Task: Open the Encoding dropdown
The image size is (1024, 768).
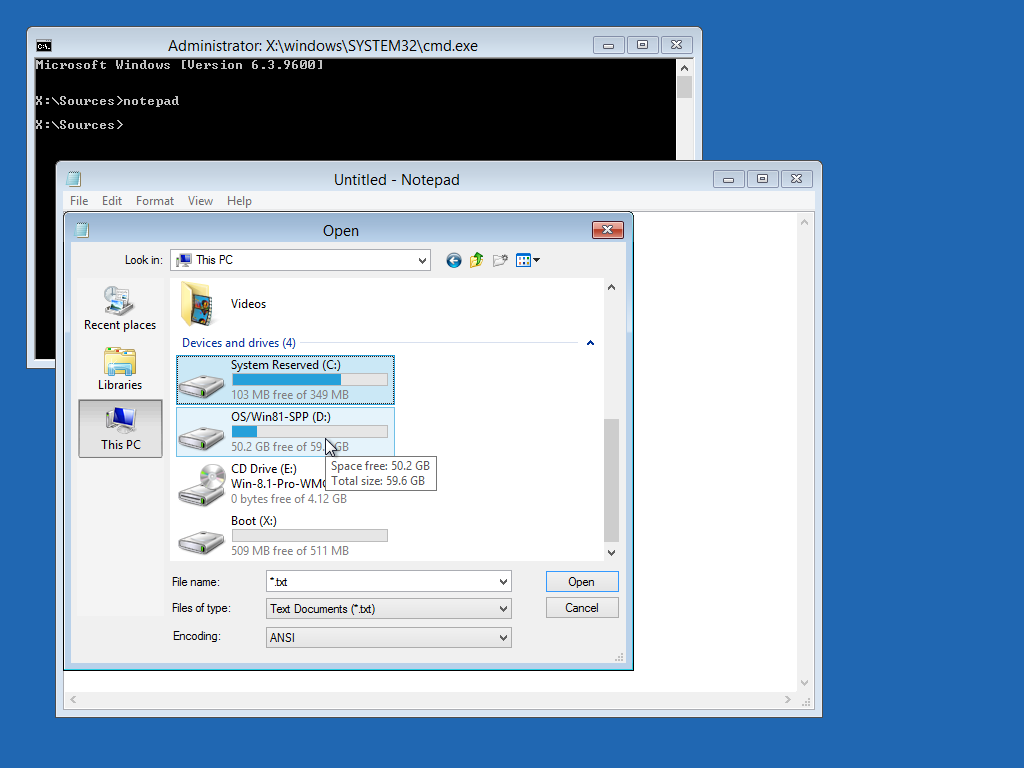Action: pos(389,637)
